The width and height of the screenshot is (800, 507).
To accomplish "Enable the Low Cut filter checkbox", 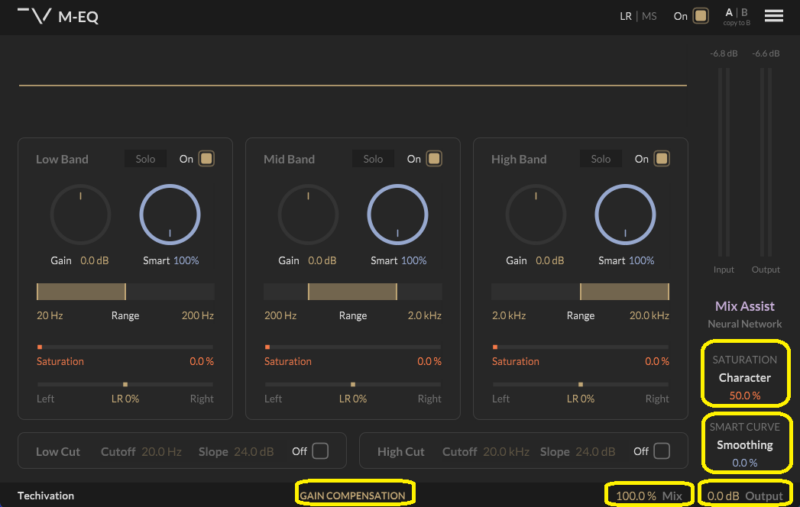I will click(319, 451).
